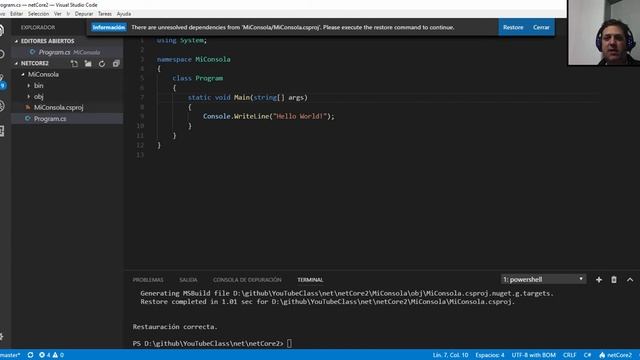Click the C# language mode indicator
Screen dimensions: 640x360
tap(587, 355)
